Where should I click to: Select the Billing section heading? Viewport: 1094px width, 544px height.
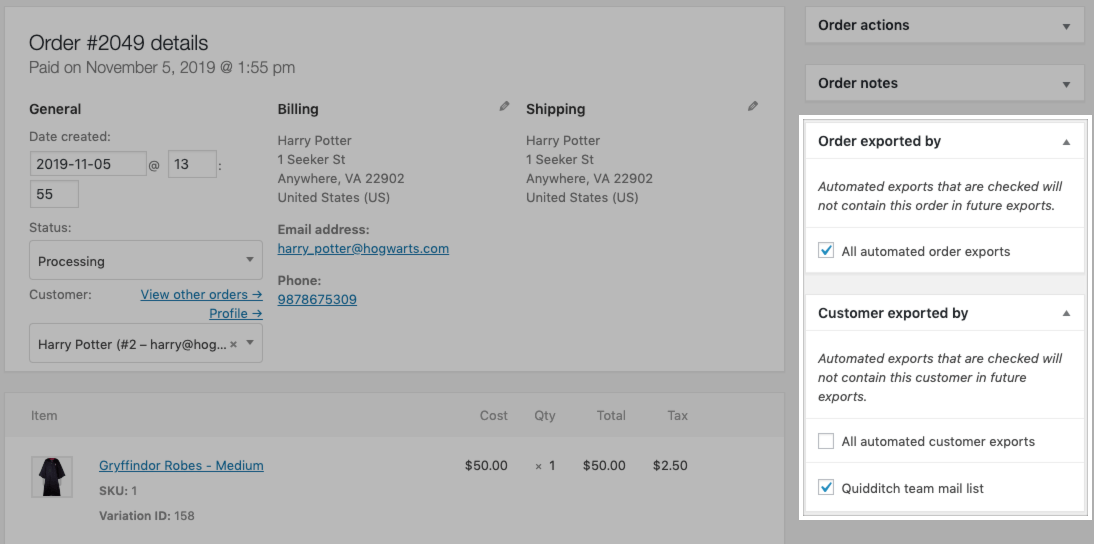298,109
